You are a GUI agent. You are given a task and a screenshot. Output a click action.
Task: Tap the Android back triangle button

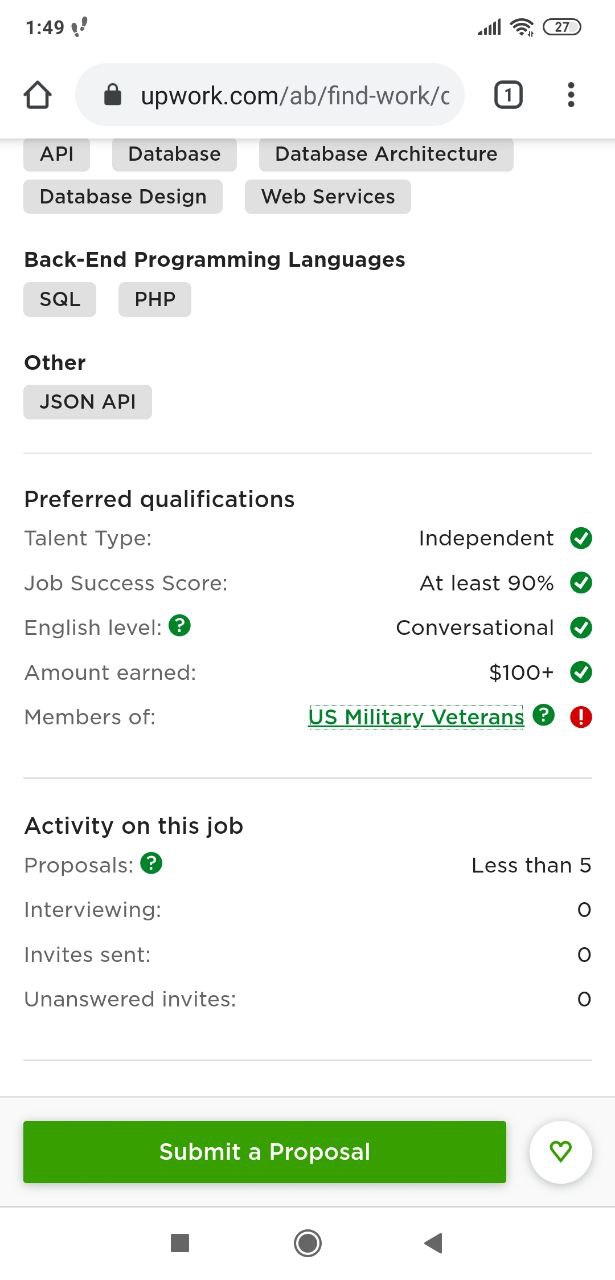(x=433, y=1243)
